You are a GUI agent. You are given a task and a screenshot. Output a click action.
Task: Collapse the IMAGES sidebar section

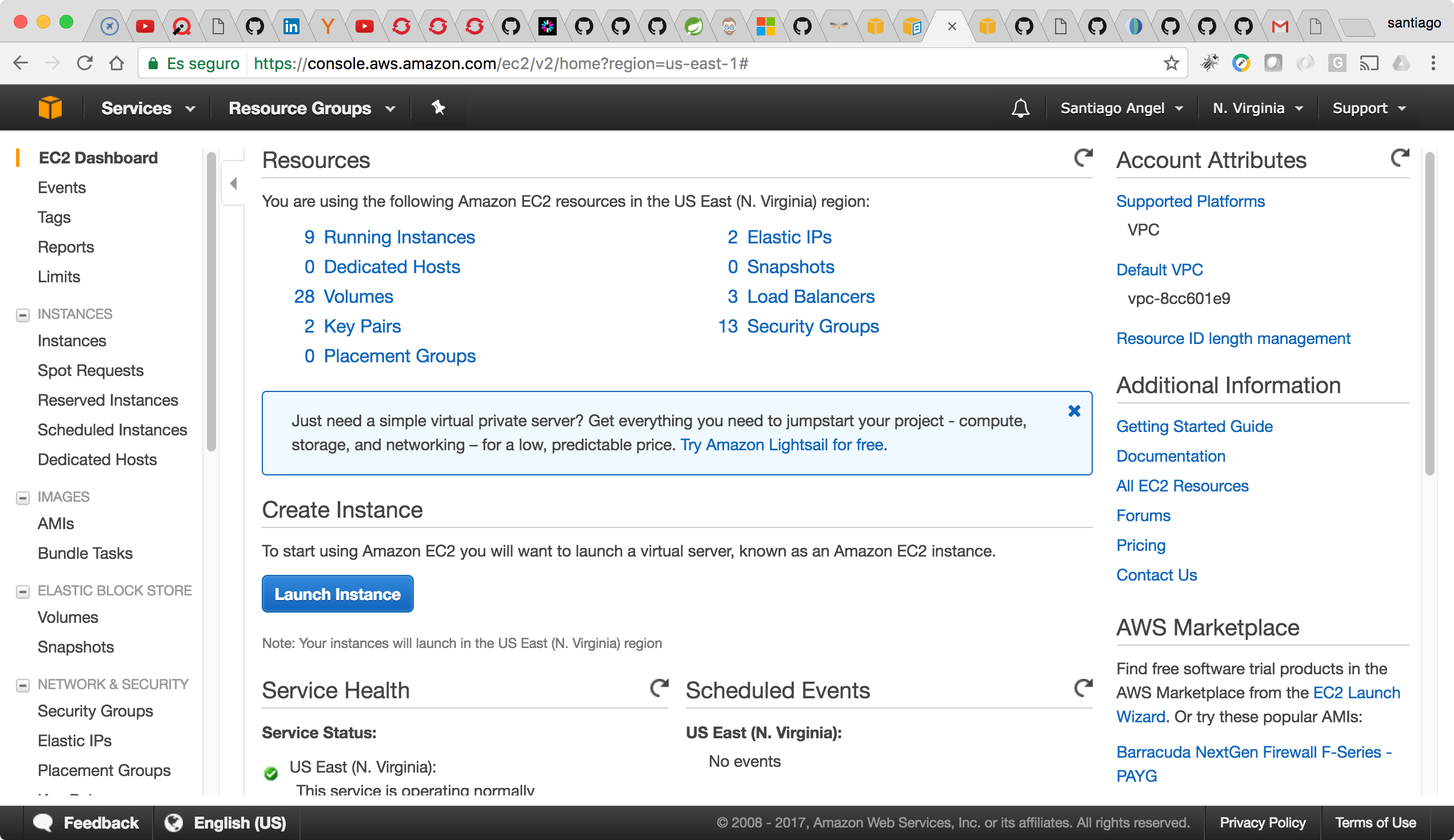(x=22, y=497)
